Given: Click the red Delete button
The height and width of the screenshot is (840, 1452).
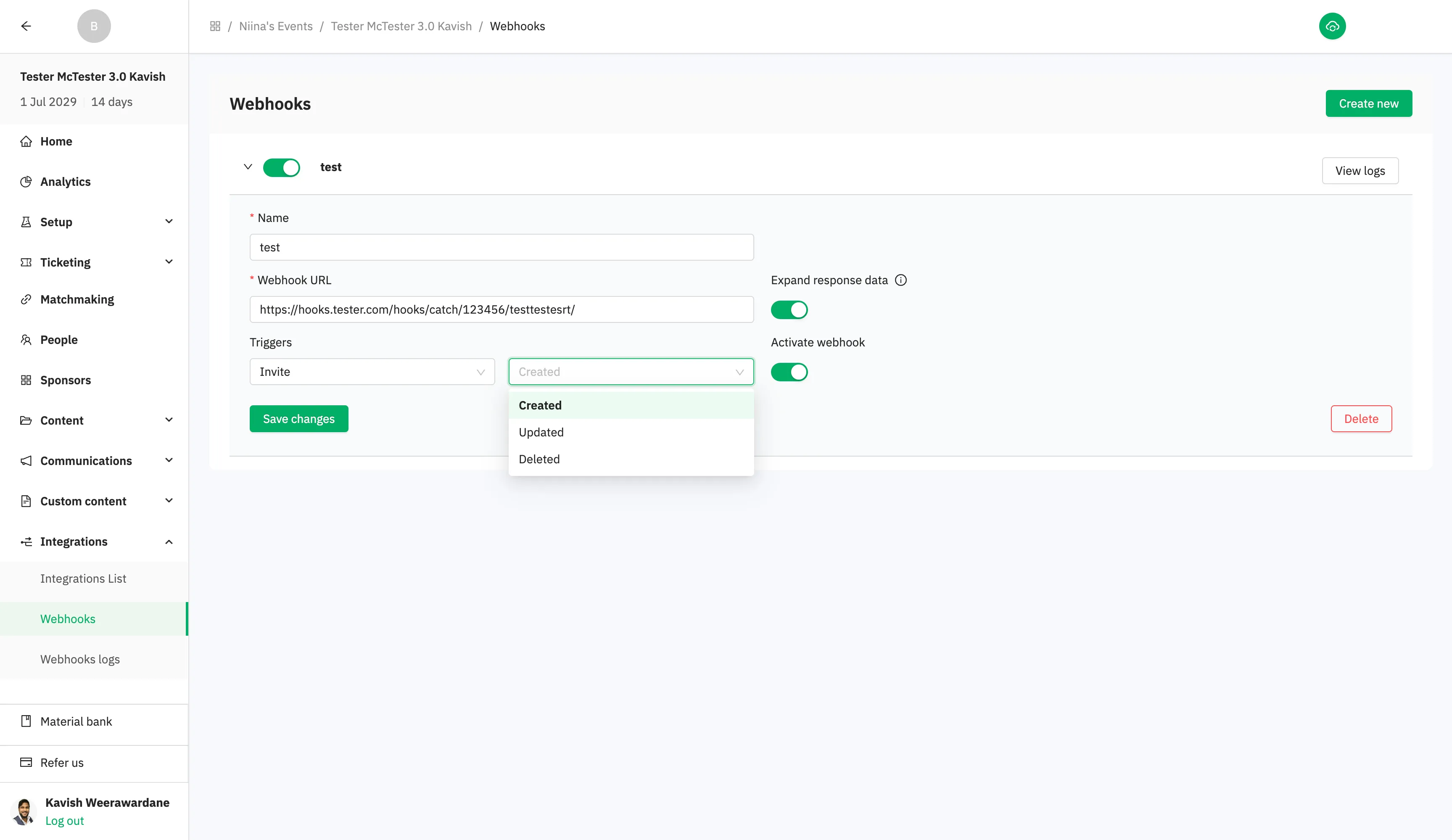Looking at the screenshot, I should coord(1361,419).
